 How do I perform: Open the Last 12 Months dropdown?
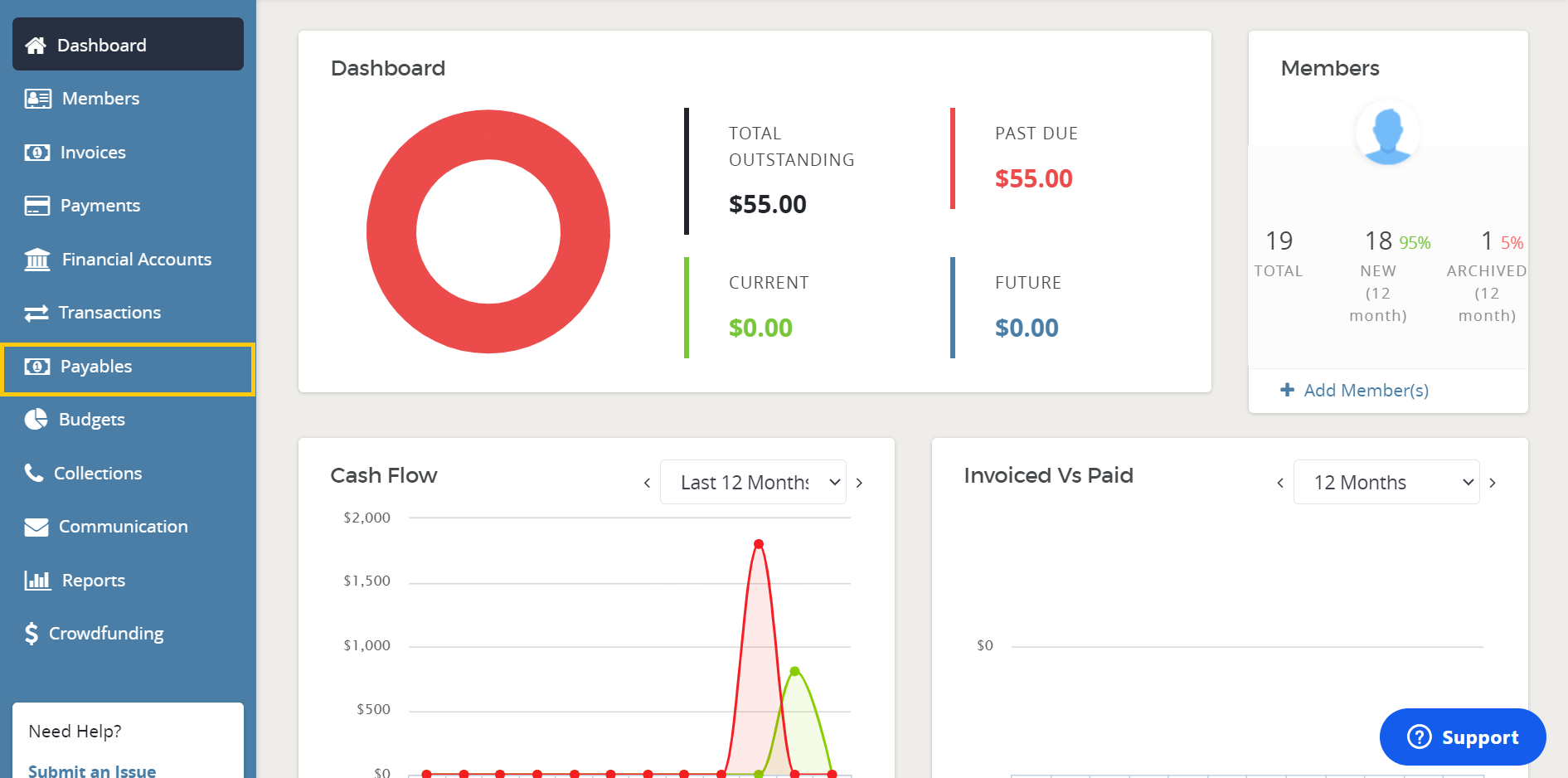click(752, 482)
